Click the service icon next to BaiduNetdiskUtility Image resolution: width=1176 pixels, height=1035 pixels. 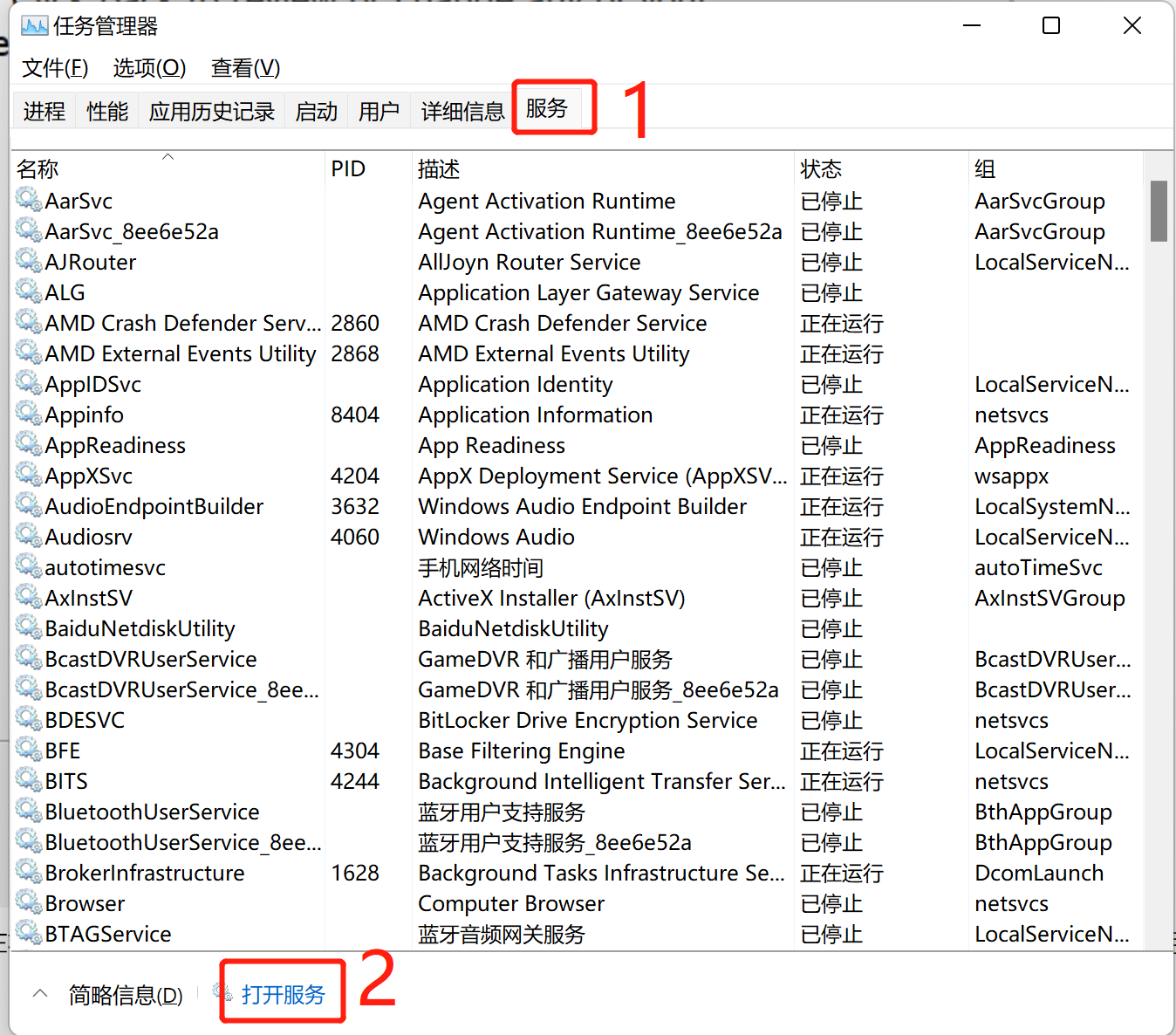29,627
